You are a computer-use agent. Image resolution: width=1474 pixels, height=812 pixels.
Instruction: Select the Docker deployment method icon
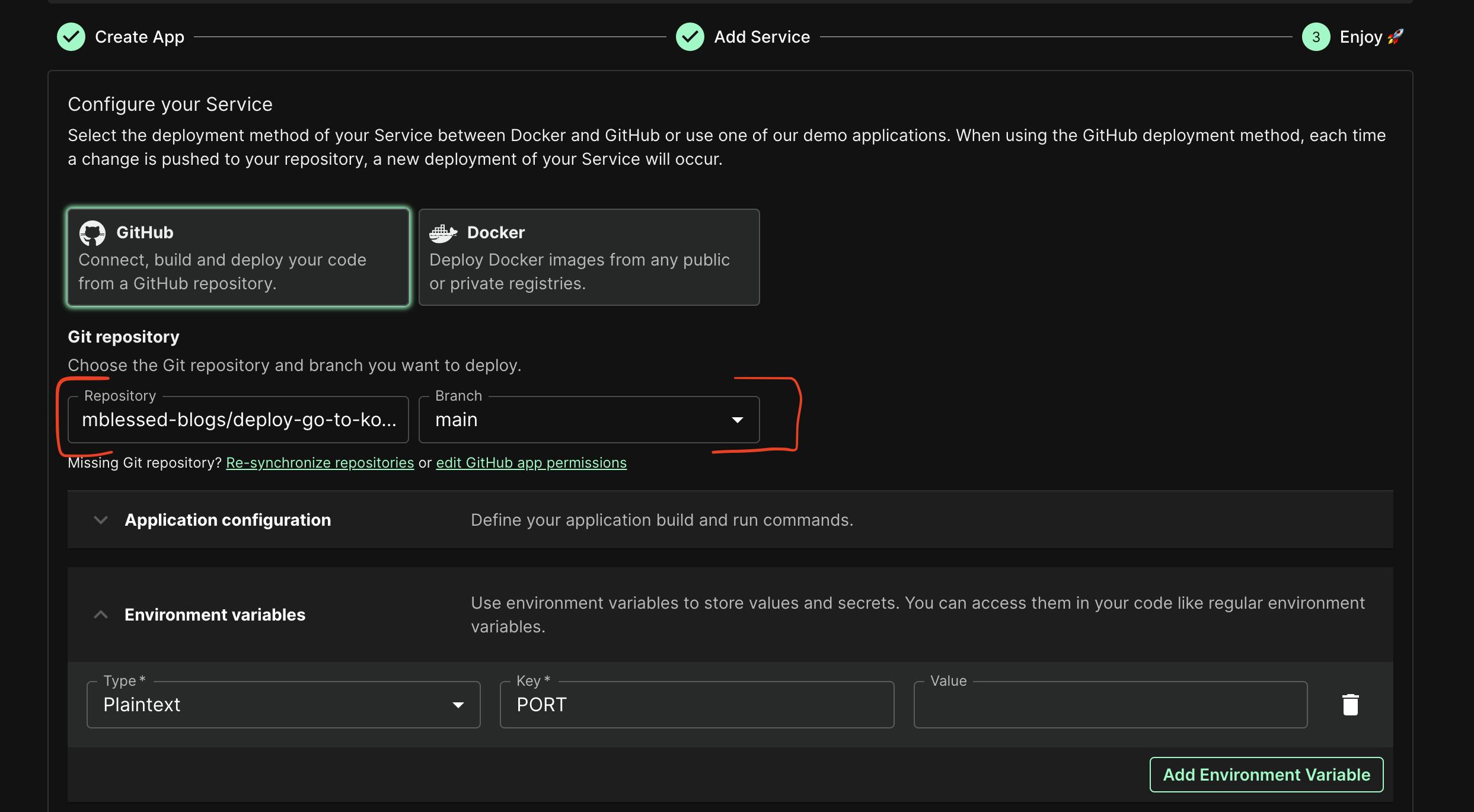click(442, 231)
